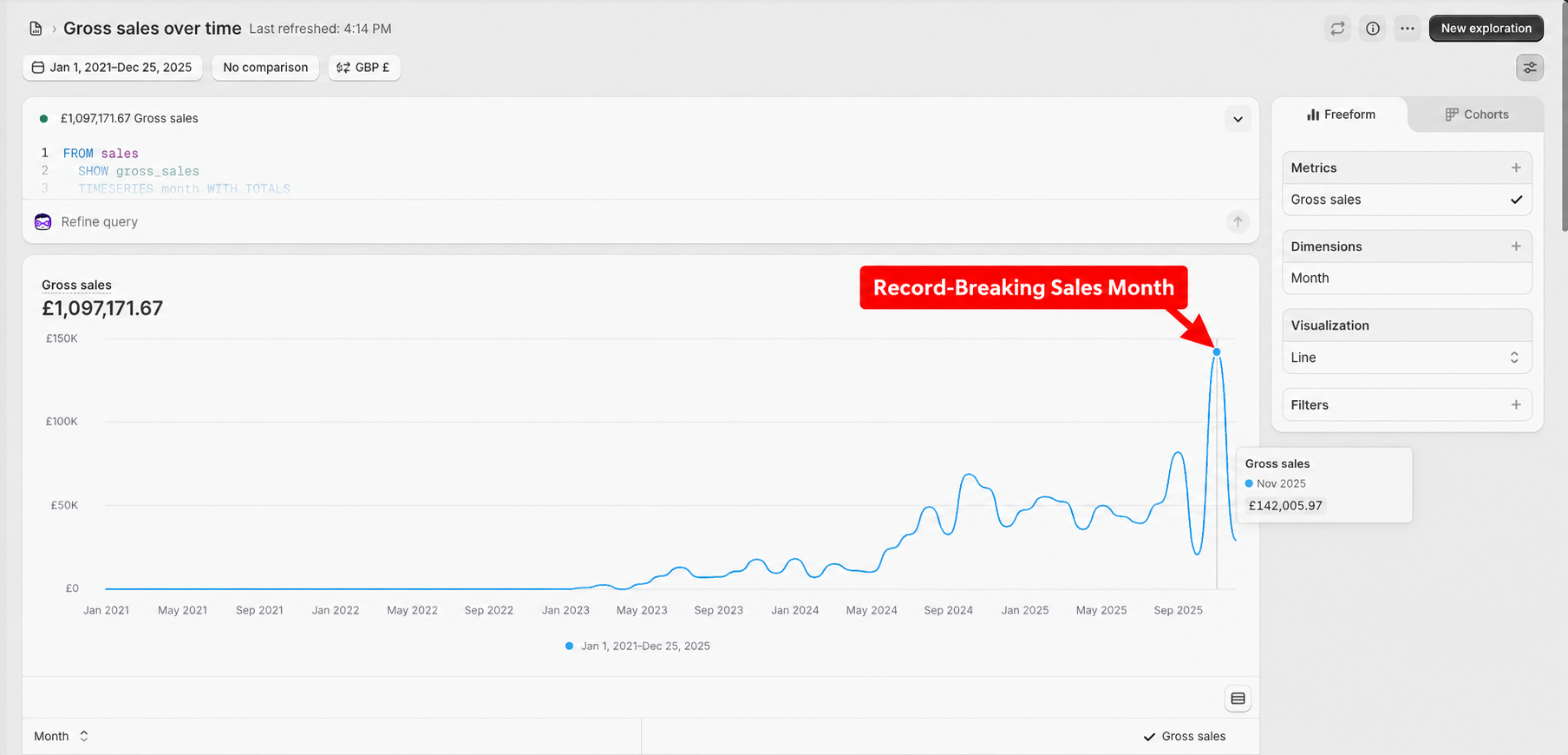Click the Nov 2025 peak data point
1568x755 pixels.
pyautogui.click(x=1217, y=351)
